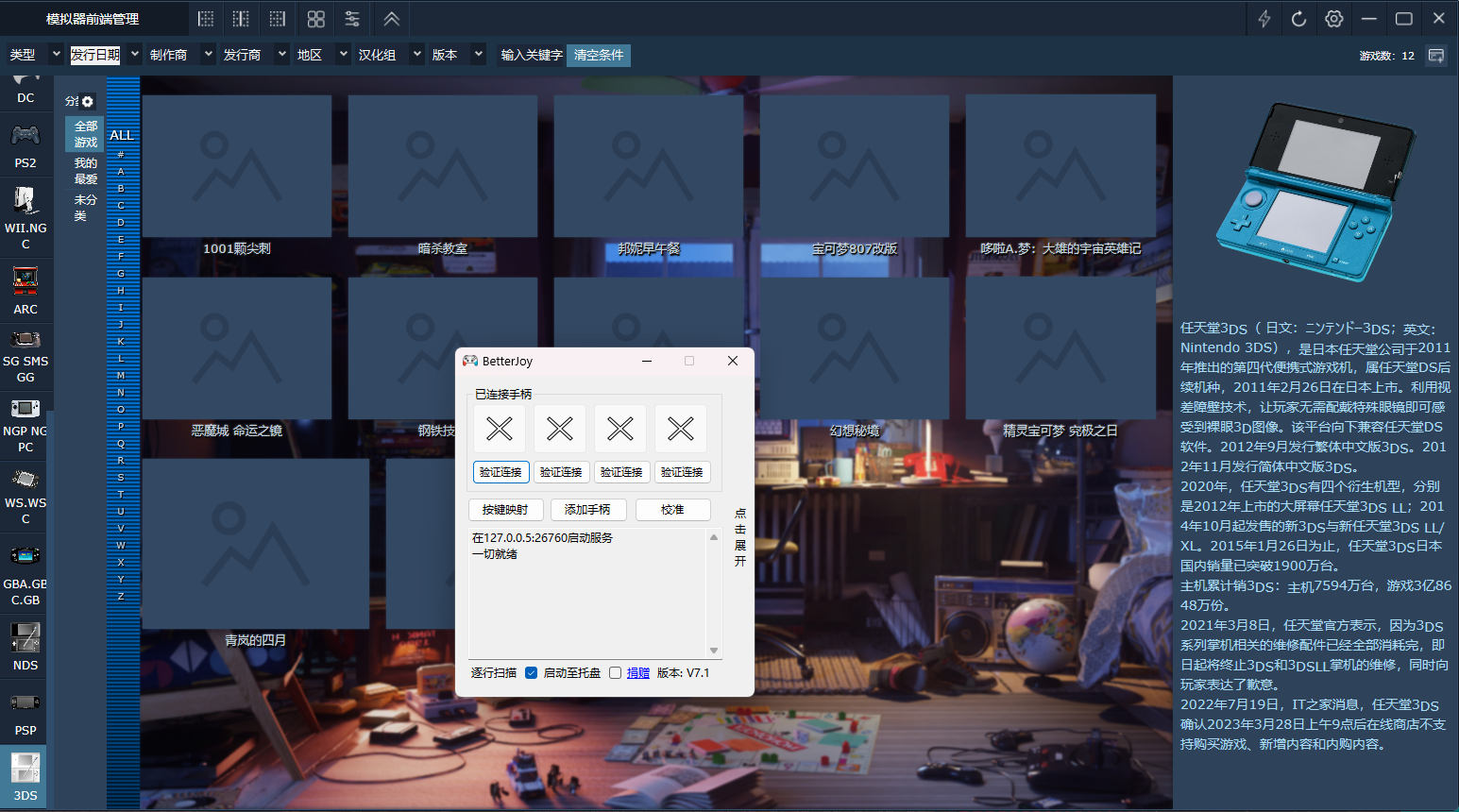The height and width of the screenshot is (812, 1459).
Task: Open the PSP platform
Action: [x=25, y=714]
